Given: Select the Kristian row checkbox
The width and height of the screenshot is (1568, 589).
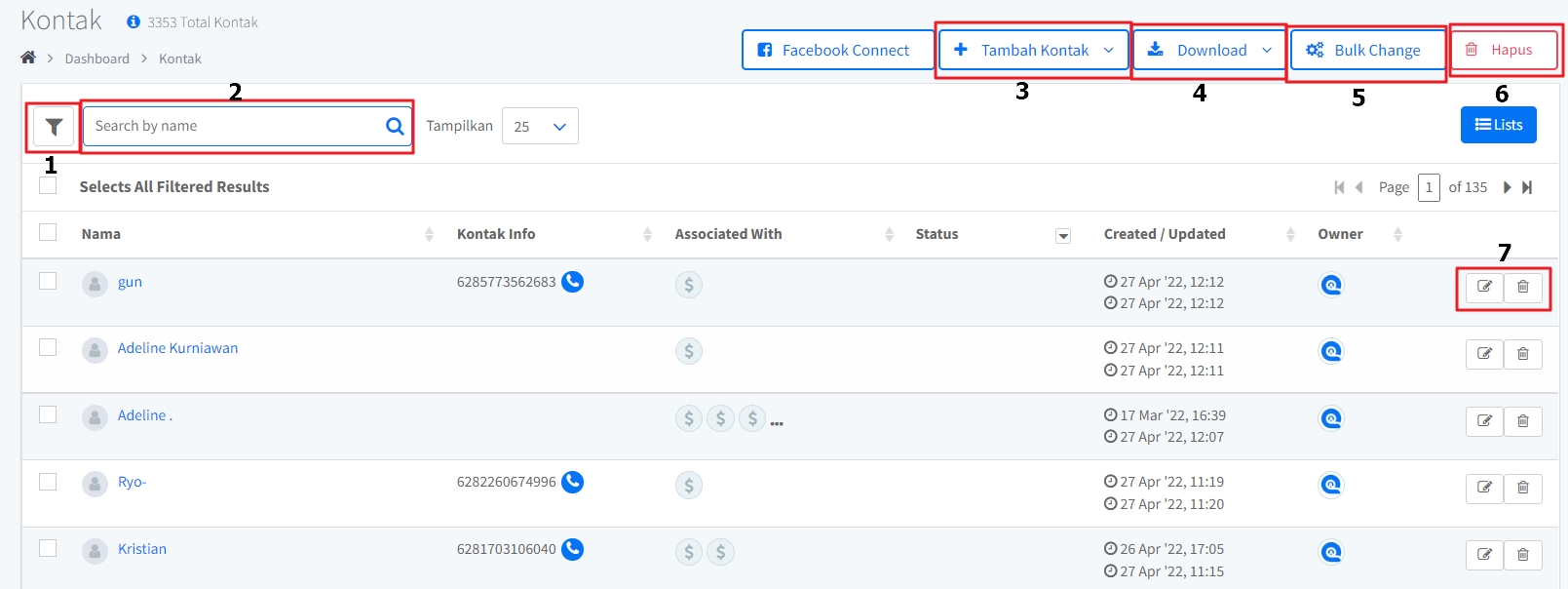Looking at the screenshot, I should click(48, 548).
